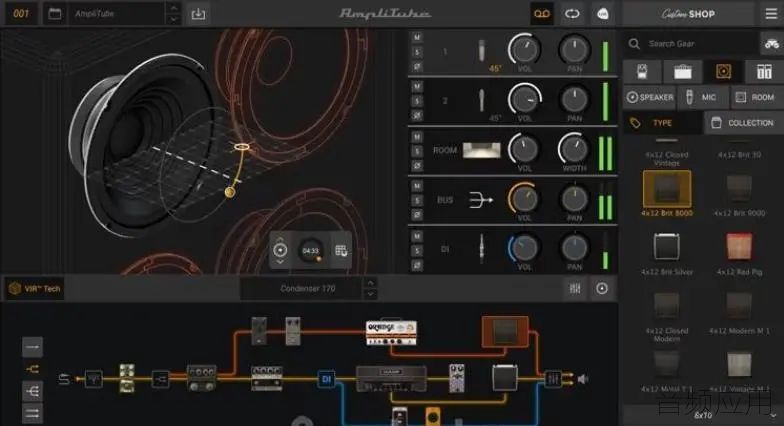Solo mixer channel 1 with S button
The image size is (784, 426).
tap(417, 52)
